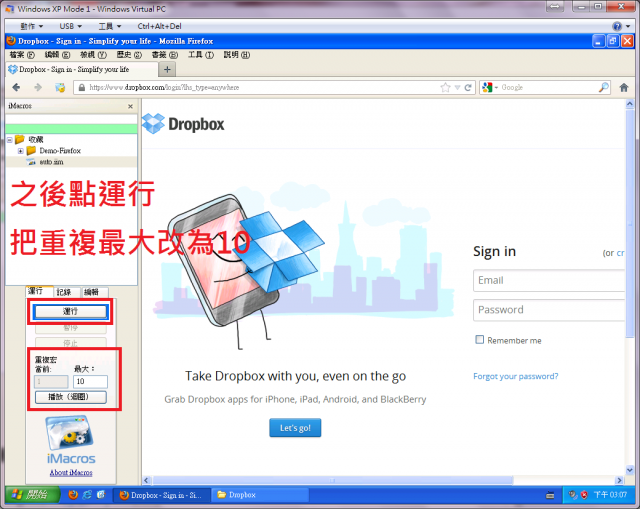
Task: Click the Google search engine icon
Action: pos(487,87)
